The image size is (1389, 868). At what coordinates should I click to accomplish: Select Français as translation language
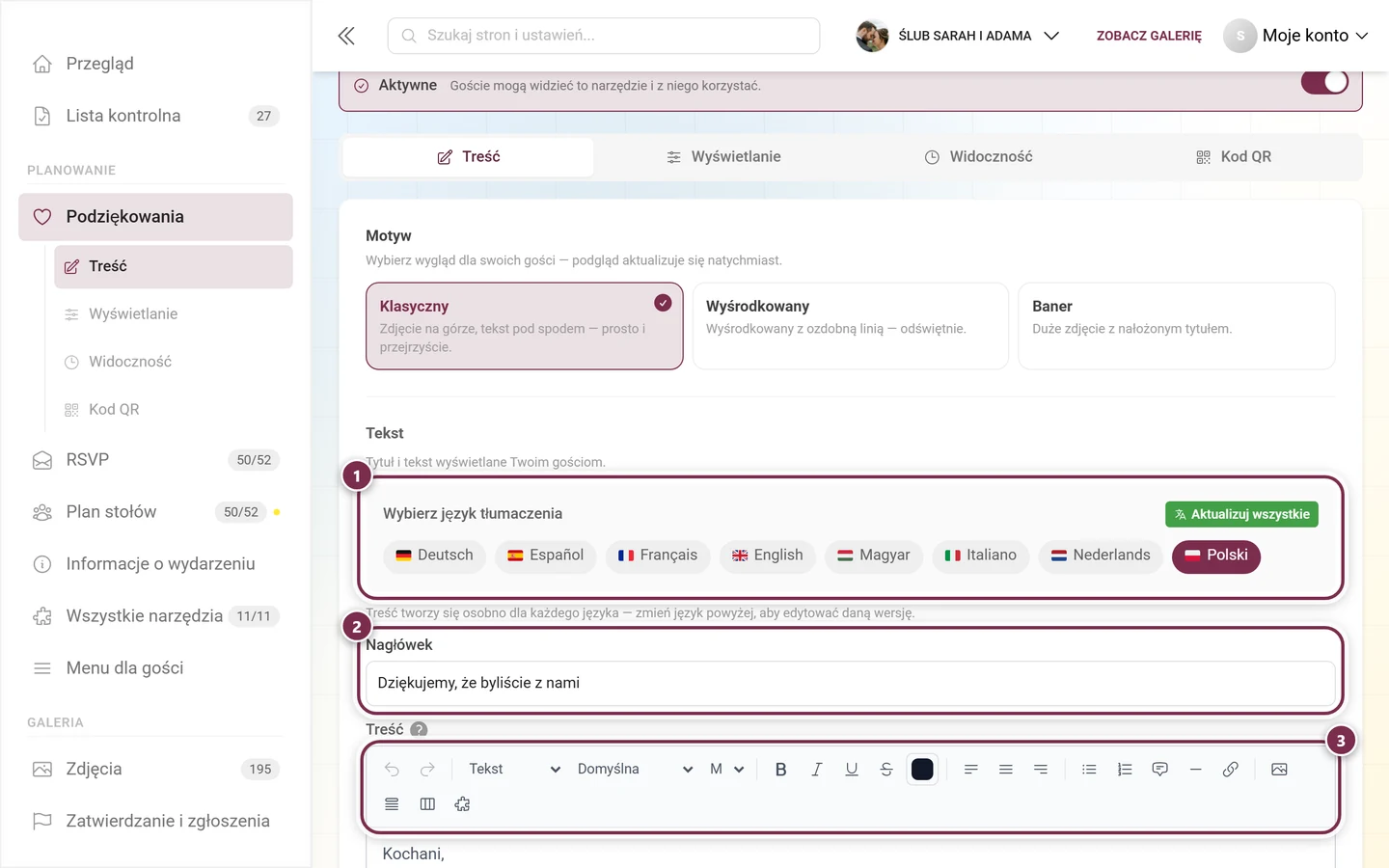click(x=657, y=556)
